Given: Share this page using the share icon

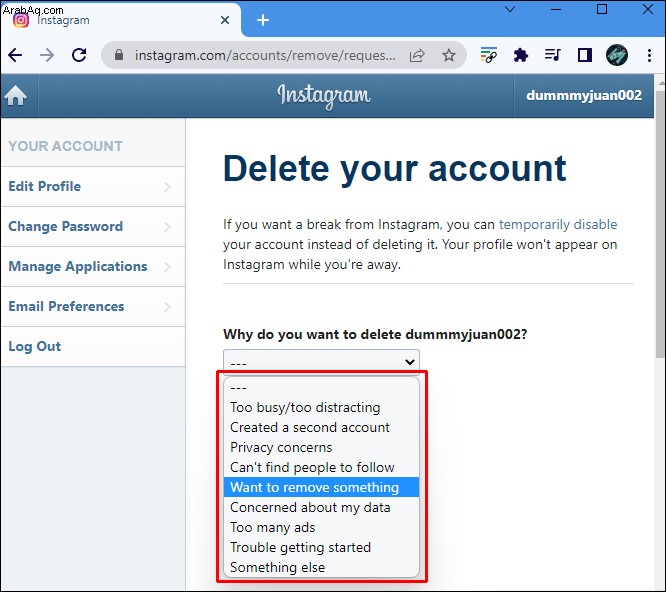Looking at the screenshot, I should [x=417, y=55].
